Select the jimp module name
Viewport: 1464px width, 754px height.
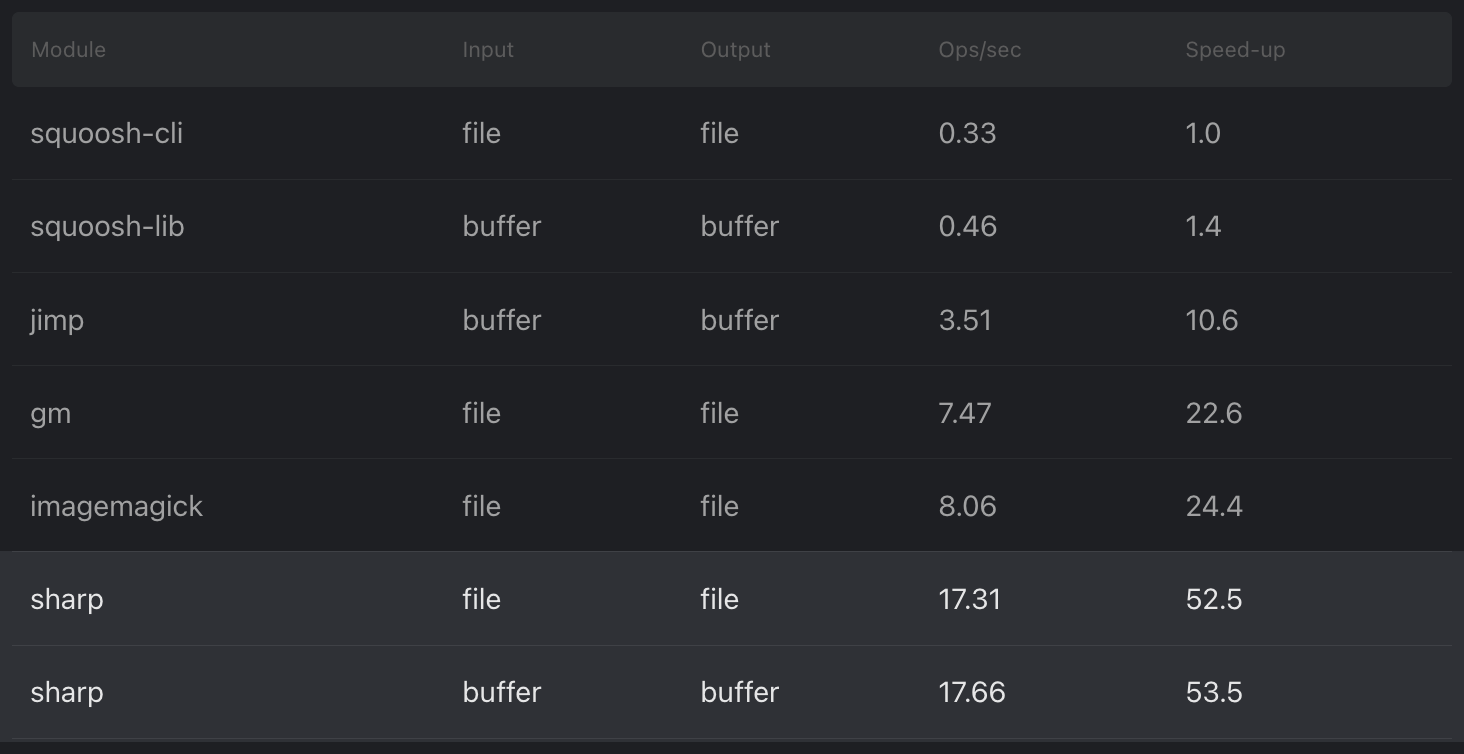click(57, 321)
